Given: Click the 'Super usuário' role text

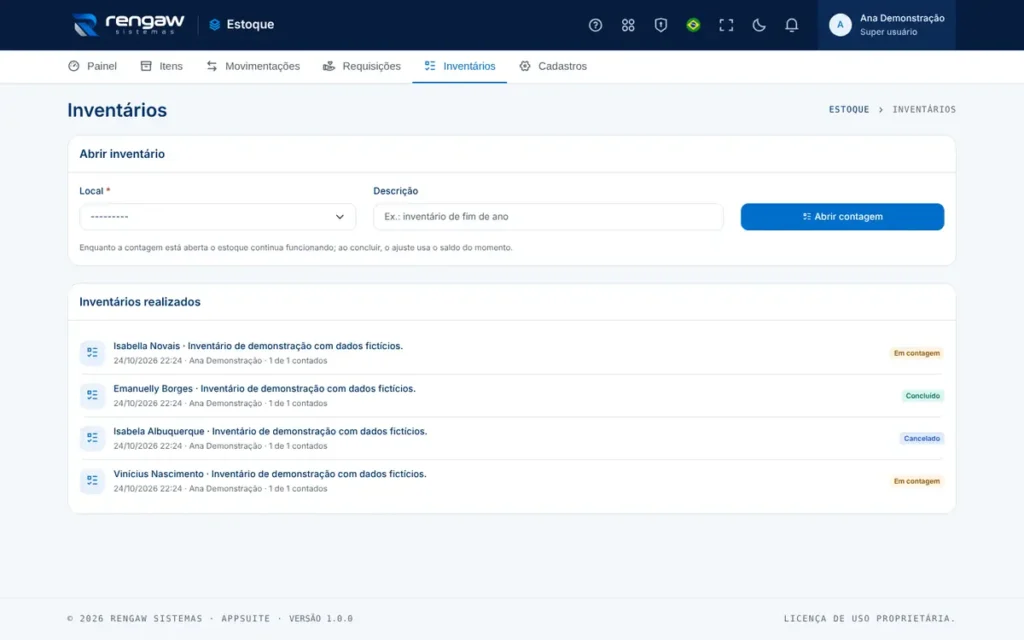Looking at the screenshot, I should coord(888,32).
